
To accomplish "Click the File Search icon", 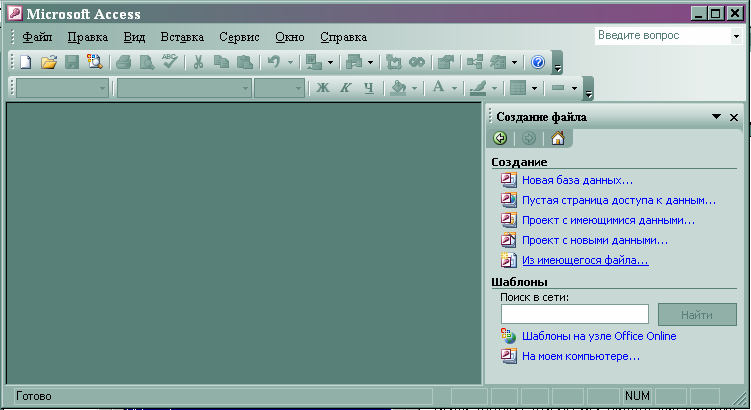I will pyautogui.click(x=95, y=62).
